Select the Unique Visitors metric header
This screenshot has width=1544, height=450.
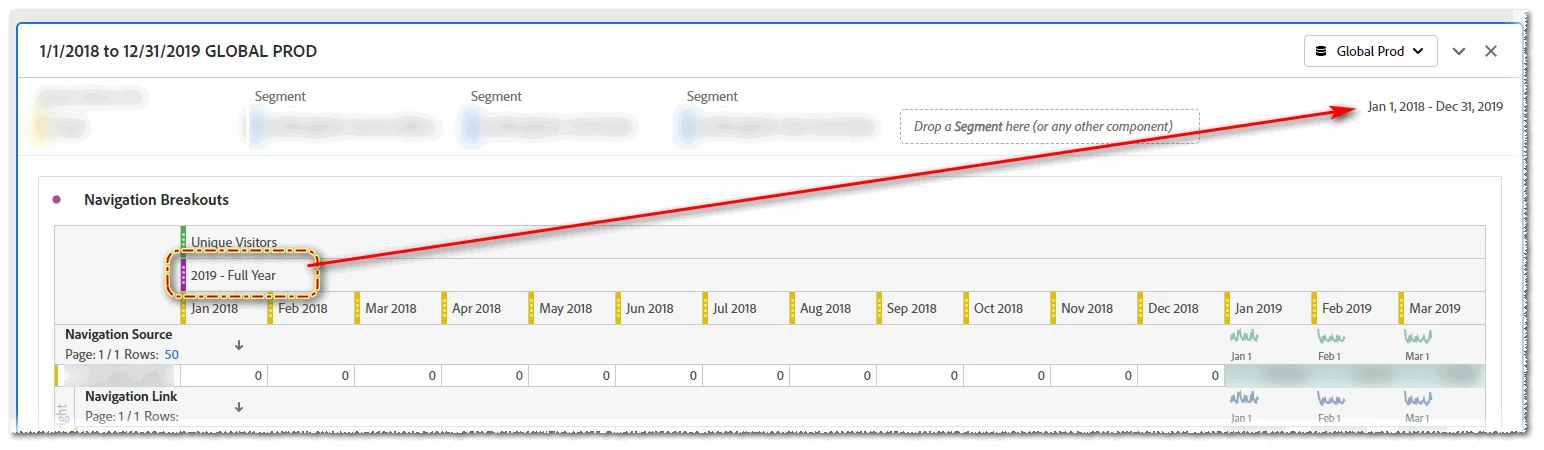[234, 242]
